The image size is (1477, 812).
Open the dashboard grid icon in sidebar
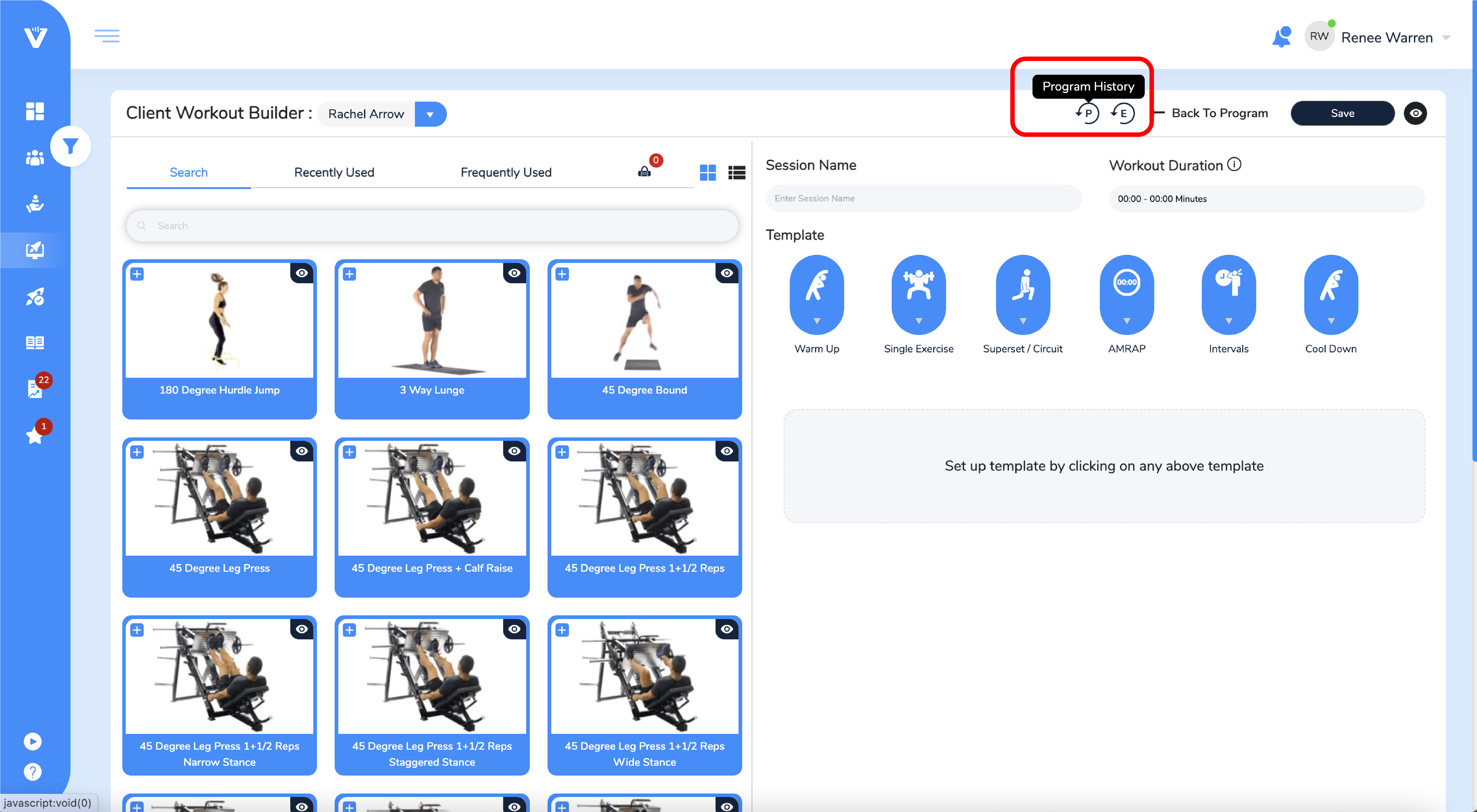[x=35, y=111]
